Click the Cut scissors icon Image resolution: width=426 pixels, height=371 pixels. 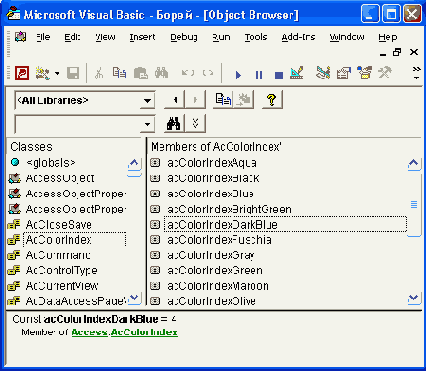pos(99,73)
